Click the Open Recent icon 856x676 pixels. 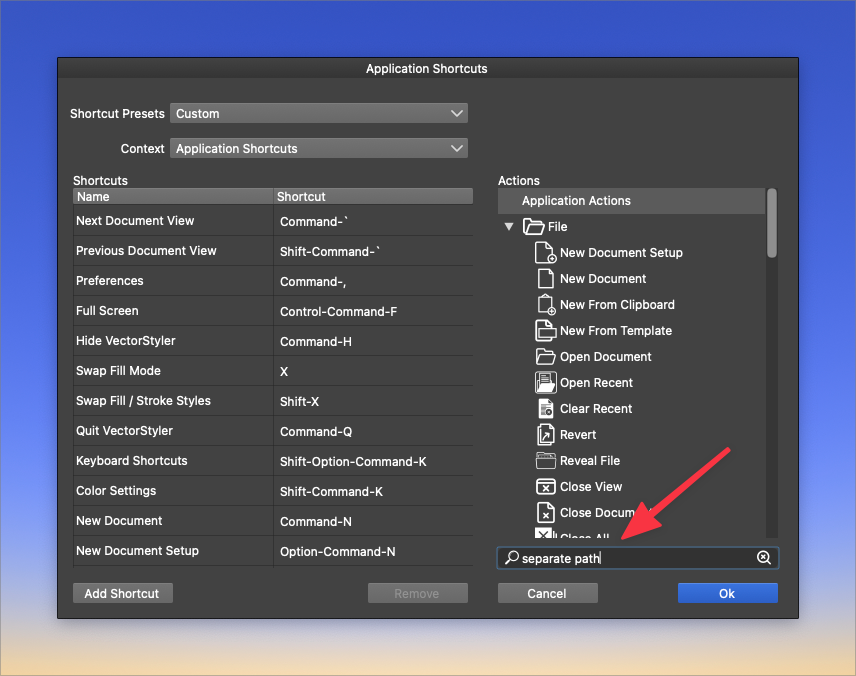point(545,383)
